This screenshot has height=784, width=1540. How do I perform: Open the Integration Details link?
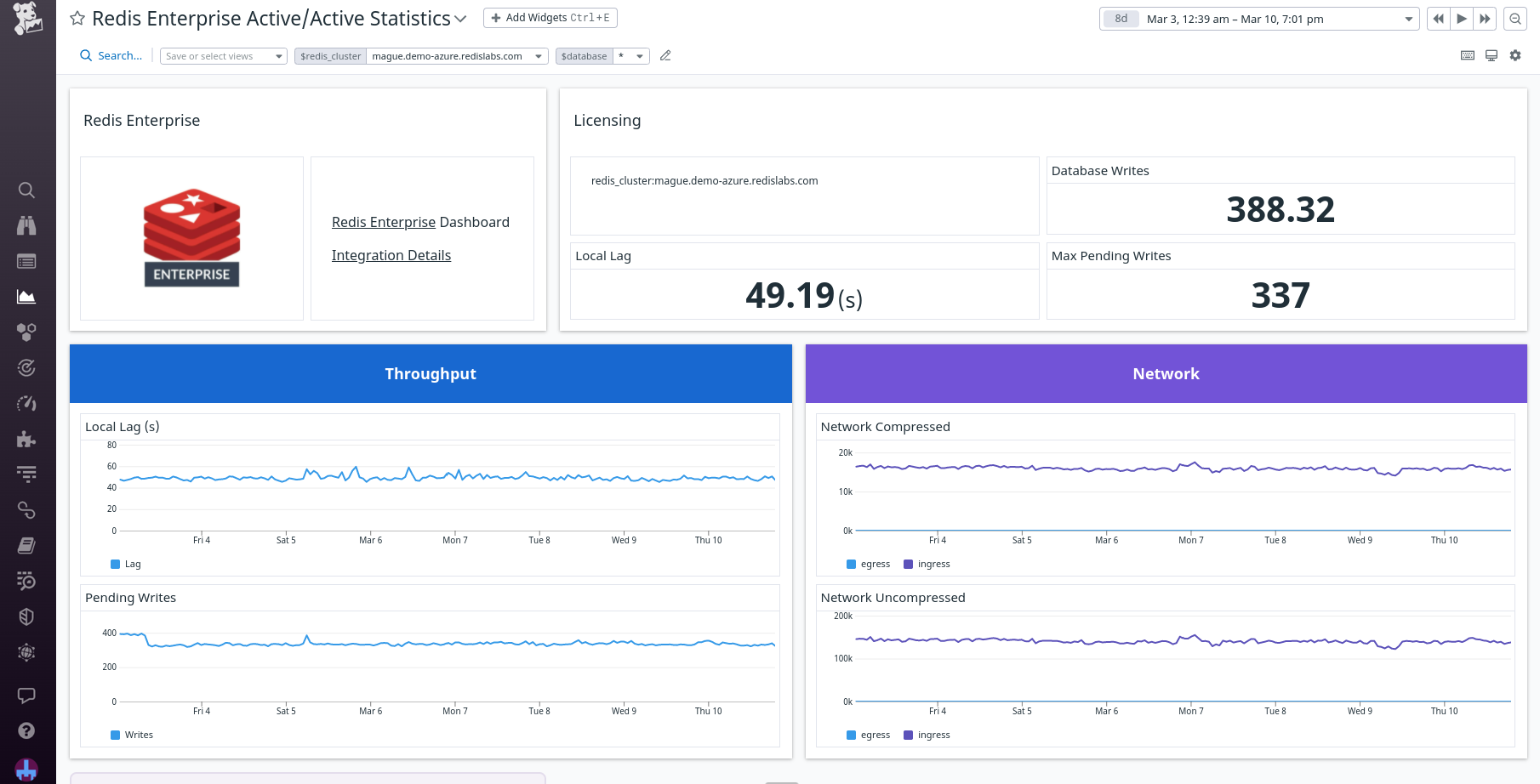(391, 255)
